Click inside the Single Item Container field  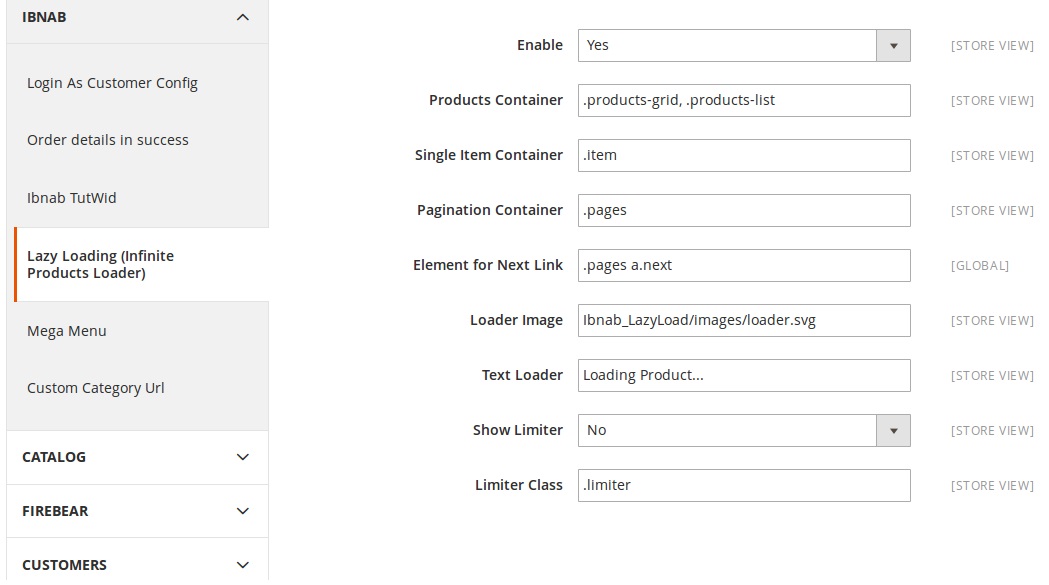coord(743,155)
